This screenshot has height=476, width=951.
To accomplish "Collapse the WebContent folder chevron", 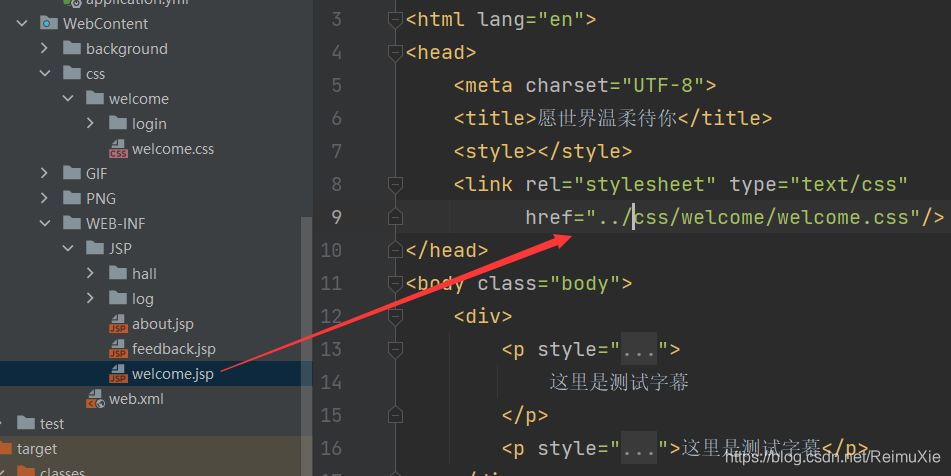I will [22, 24].
